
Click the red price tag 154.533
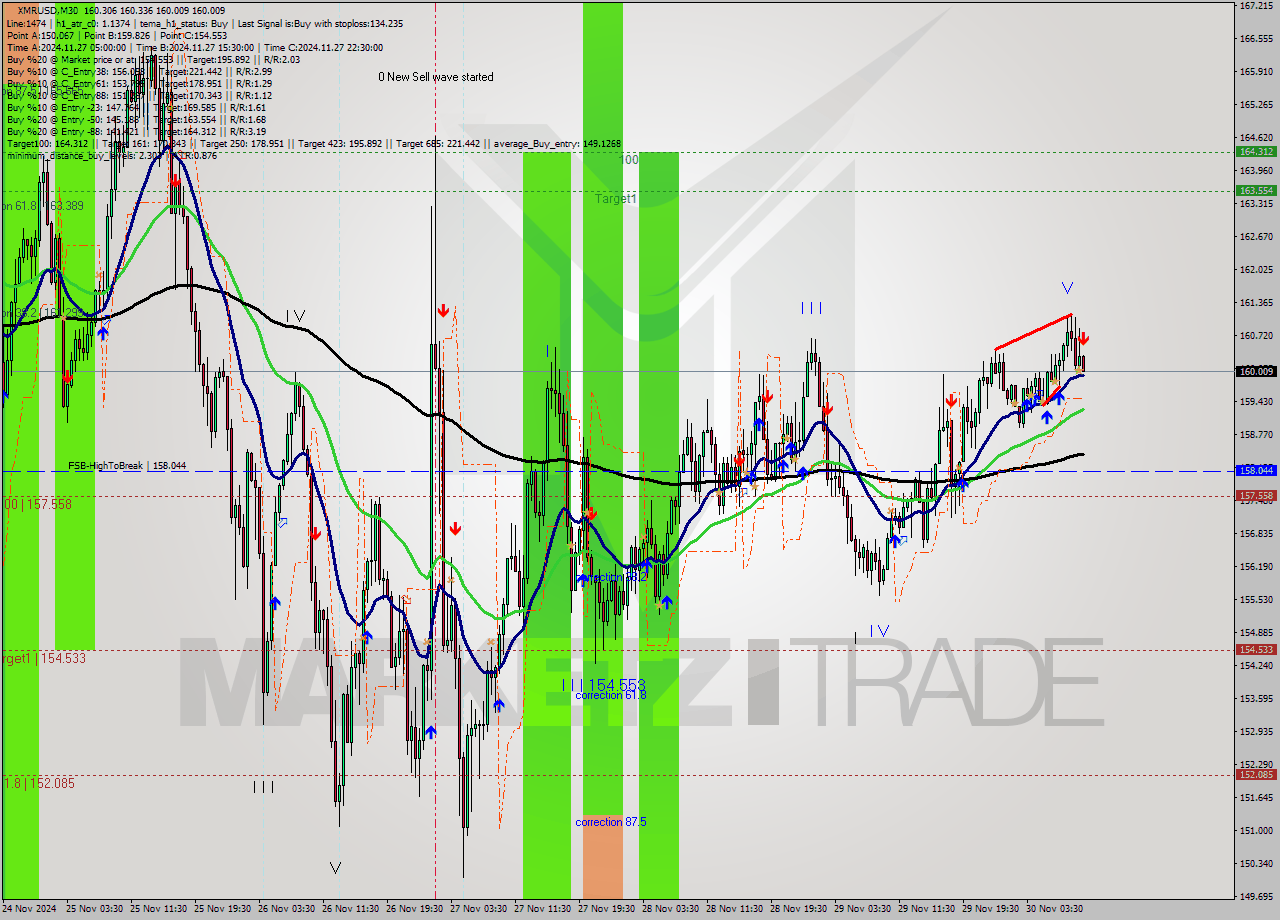click(x=1256, y=649)
